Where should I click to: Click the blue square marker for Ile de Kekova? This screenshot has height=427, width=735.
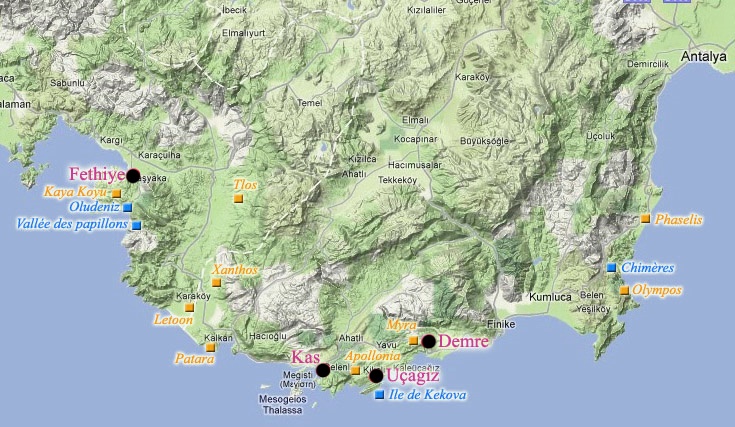click(380, 395)
